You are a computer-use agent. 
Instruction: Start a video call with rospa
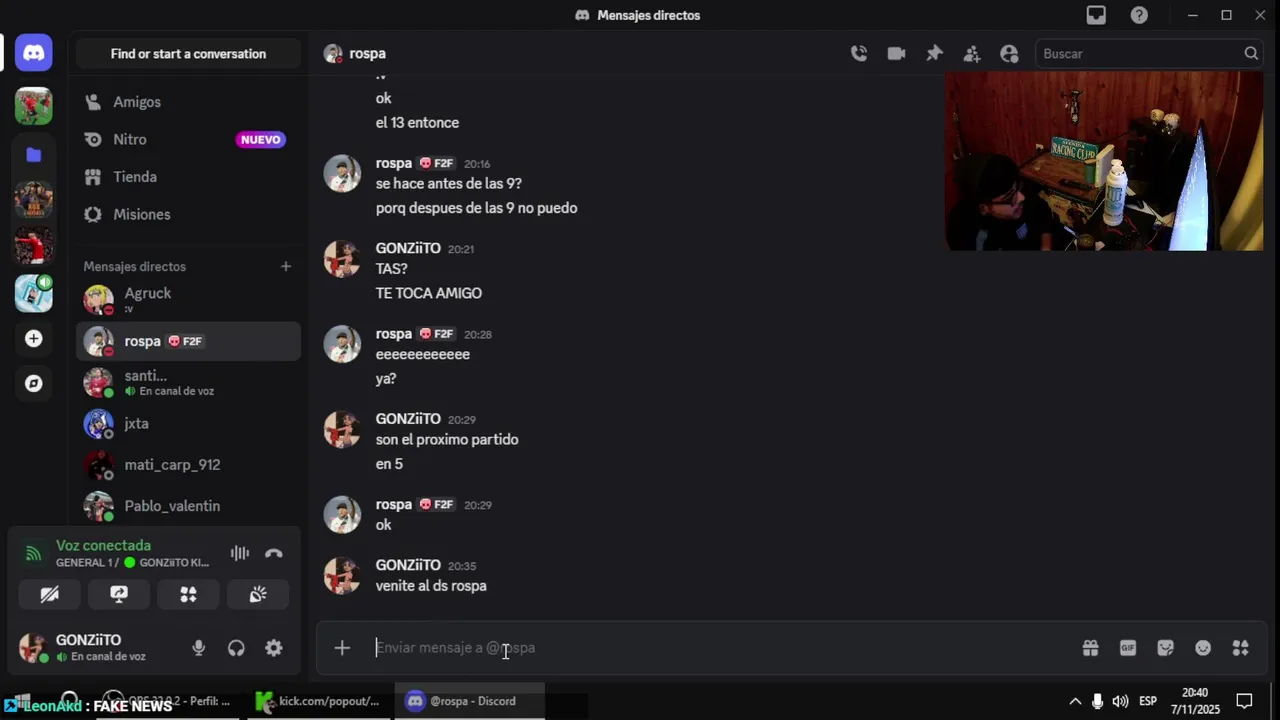point(896,54)
